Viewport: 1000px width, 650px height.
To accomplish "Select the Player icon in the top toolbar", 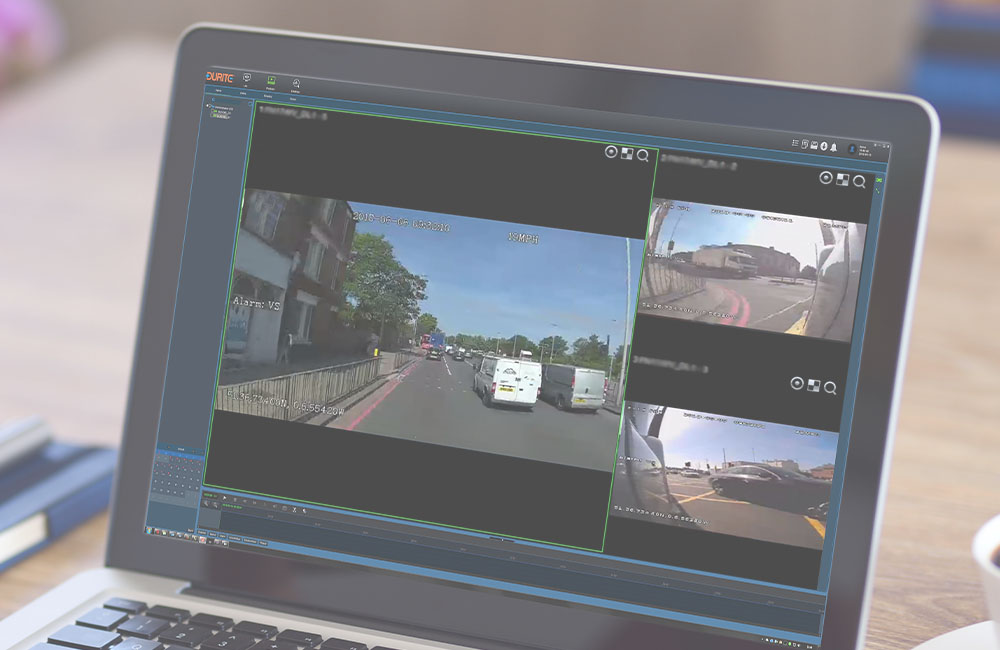I will tap(271, 81).
